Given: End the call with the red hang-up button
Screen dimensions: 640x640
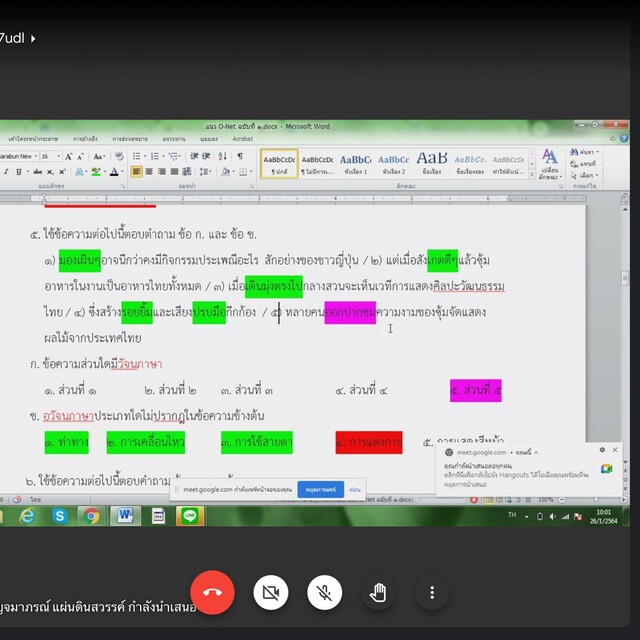Looking at the screenshot, I should point(212,592).
